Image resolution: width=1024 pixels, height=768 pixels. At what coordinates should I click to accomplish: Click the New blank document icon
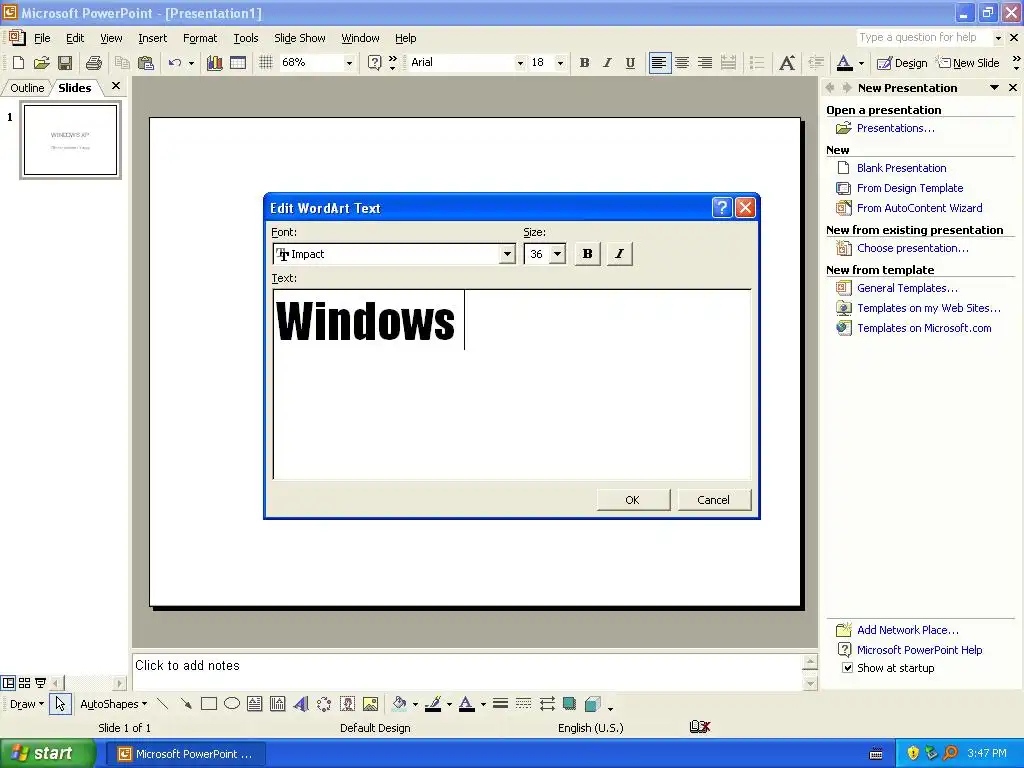(18, 63)
